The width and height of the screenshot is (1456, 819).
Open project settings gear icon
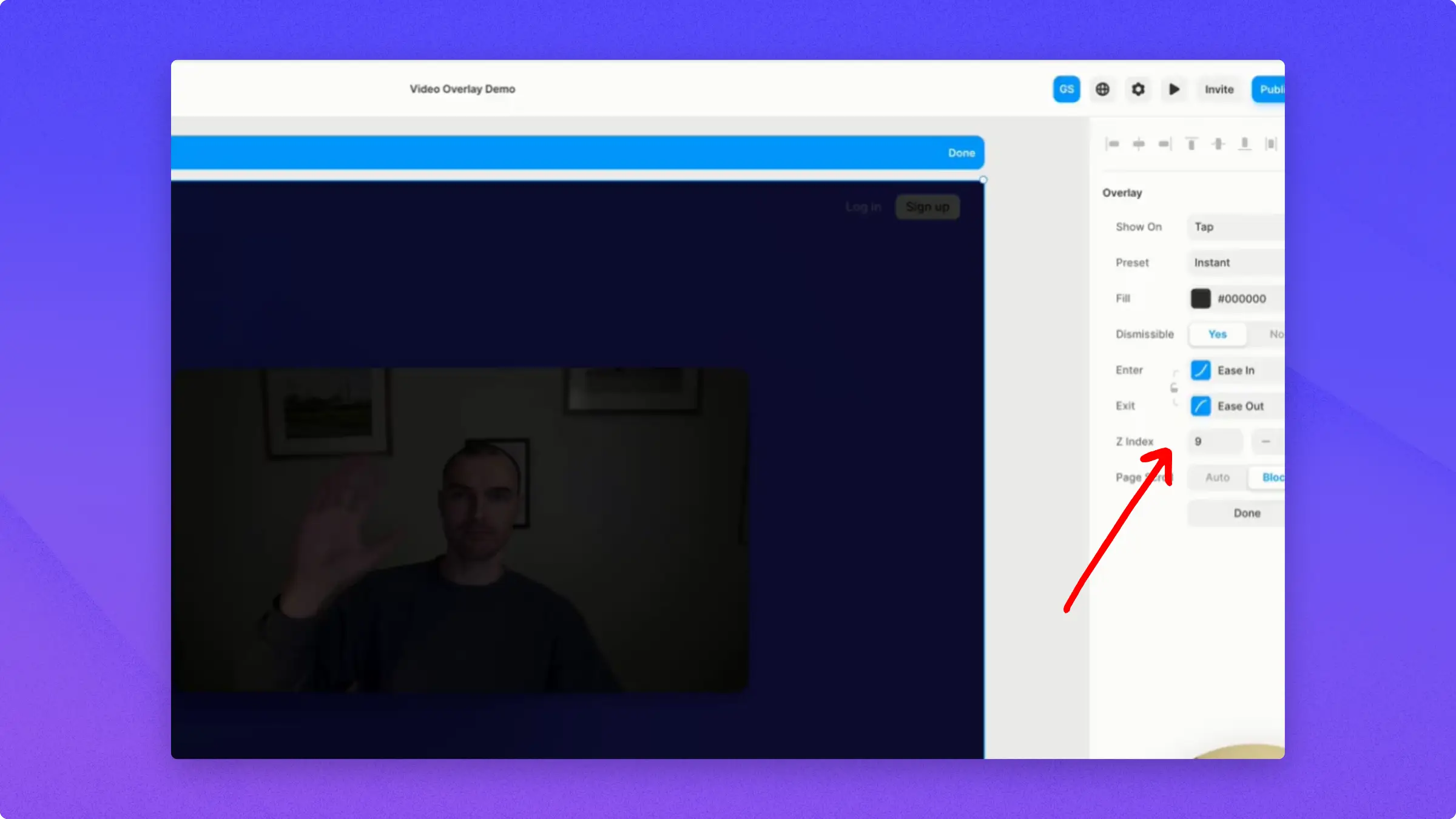tap(1138, 89)
